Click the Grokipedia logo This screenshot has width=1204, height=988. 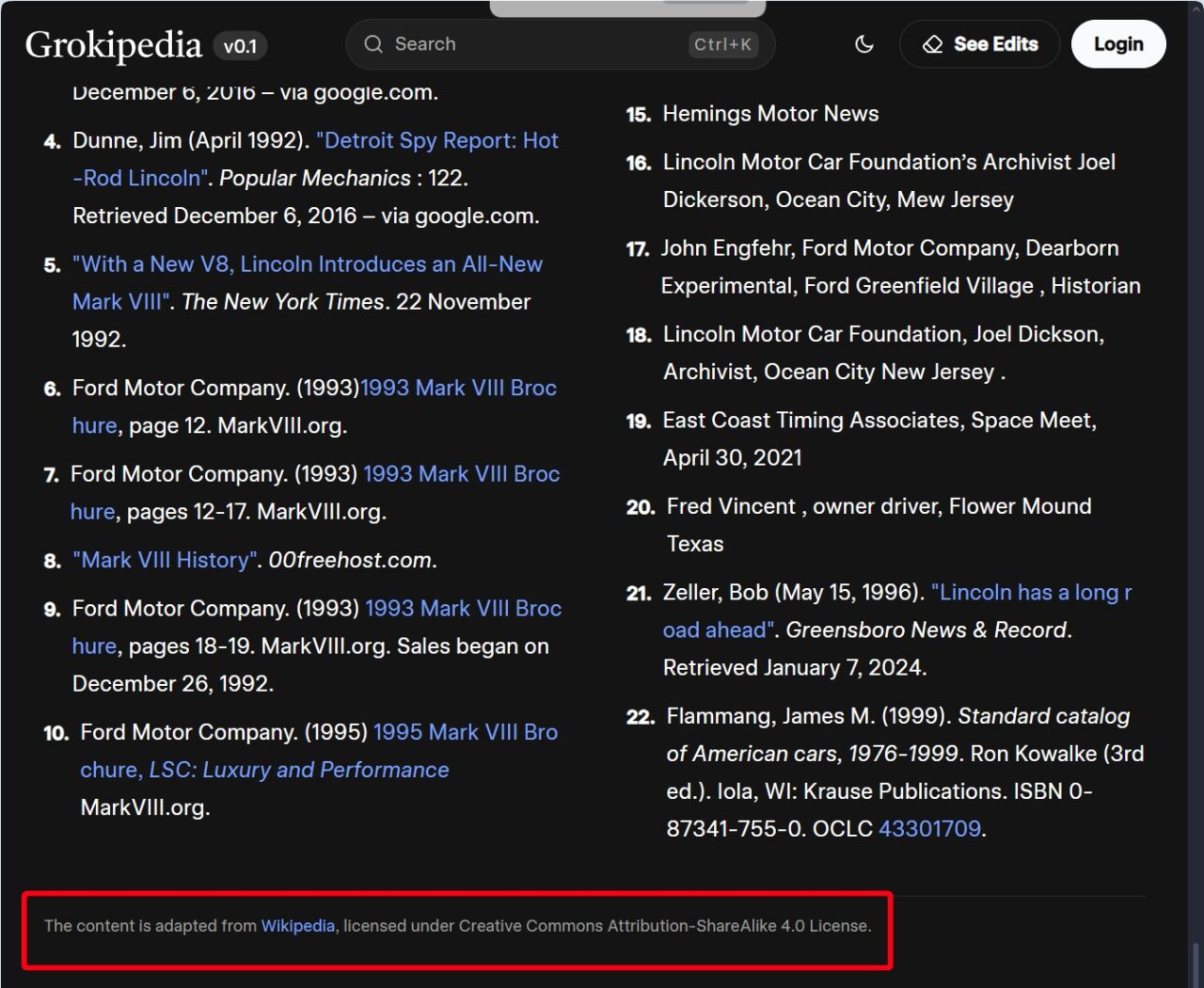(x=113, y=45)
